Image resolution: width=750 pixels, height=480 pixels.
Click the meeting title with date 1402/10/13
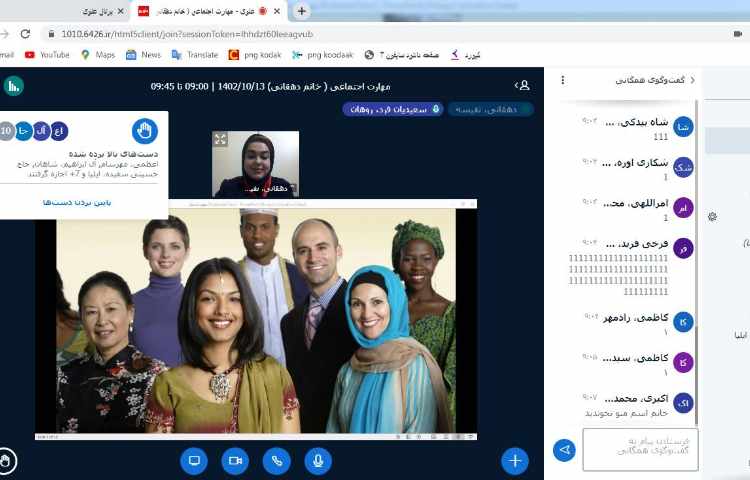click(x=270, y=87)
